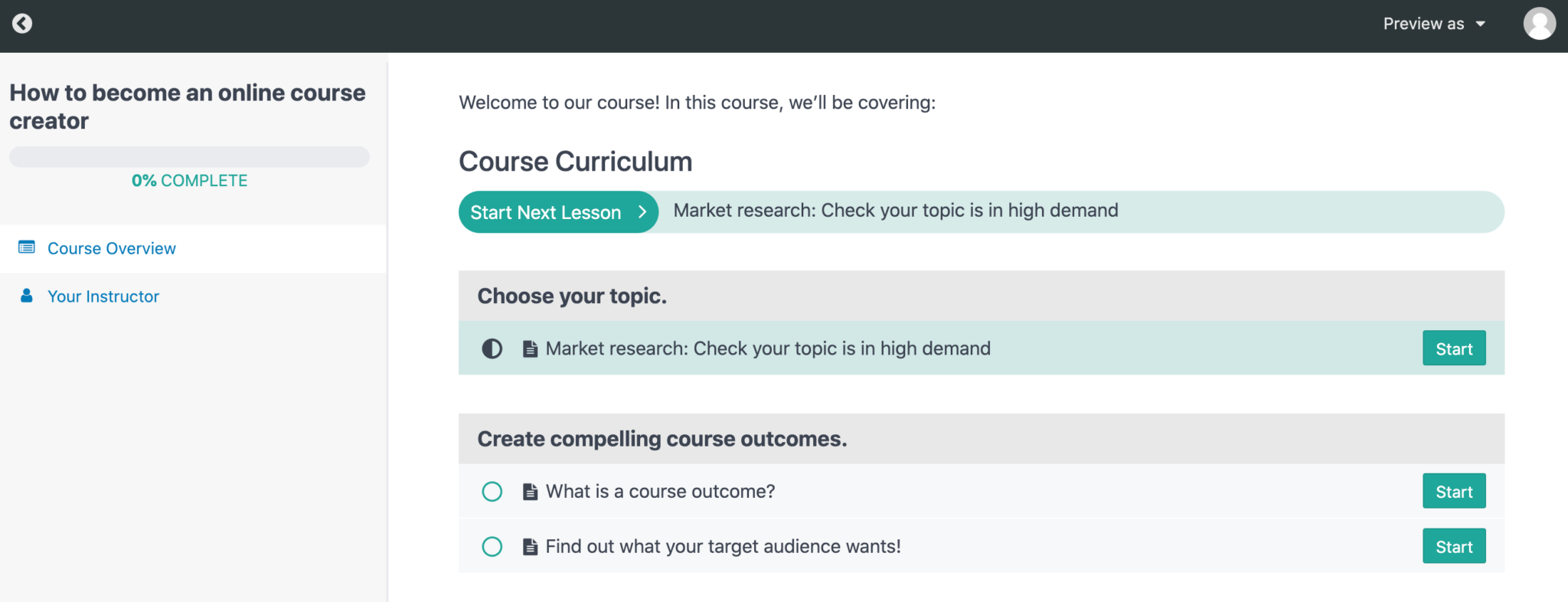Click chevron arrow in Start Next Lesson button
This screenshot has height=602, width=1568.
tap(642, 212)
